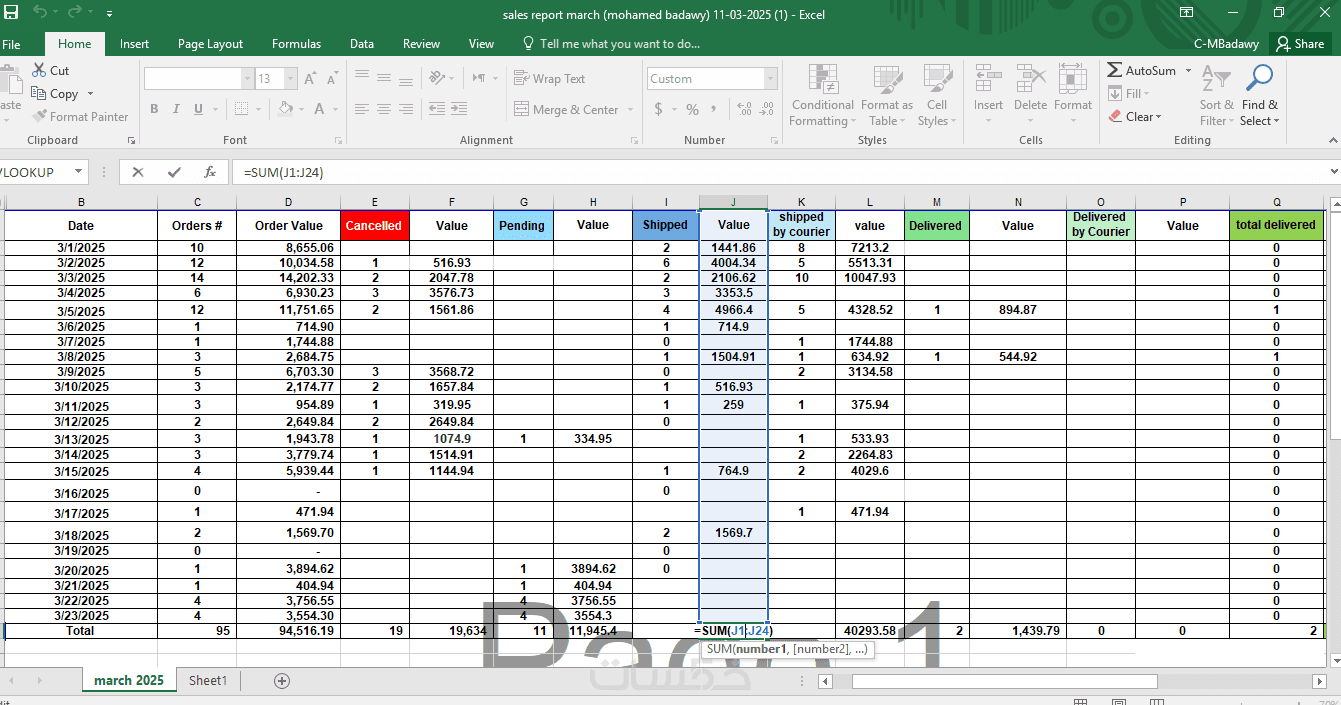Open Cell Styles gallery
Image resolution: width=1341 pixels, height=705 pixels.
(936, 95)
